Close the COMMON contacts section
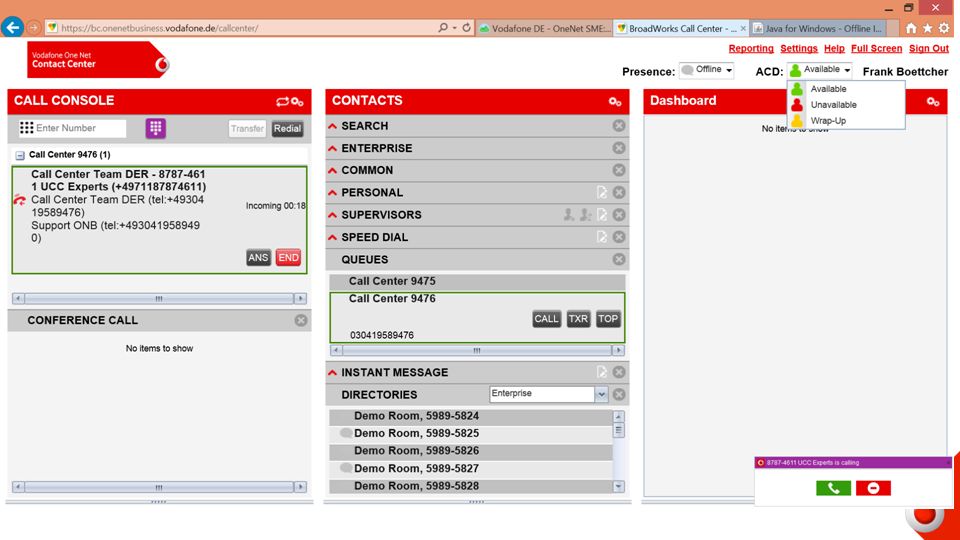 619,170
